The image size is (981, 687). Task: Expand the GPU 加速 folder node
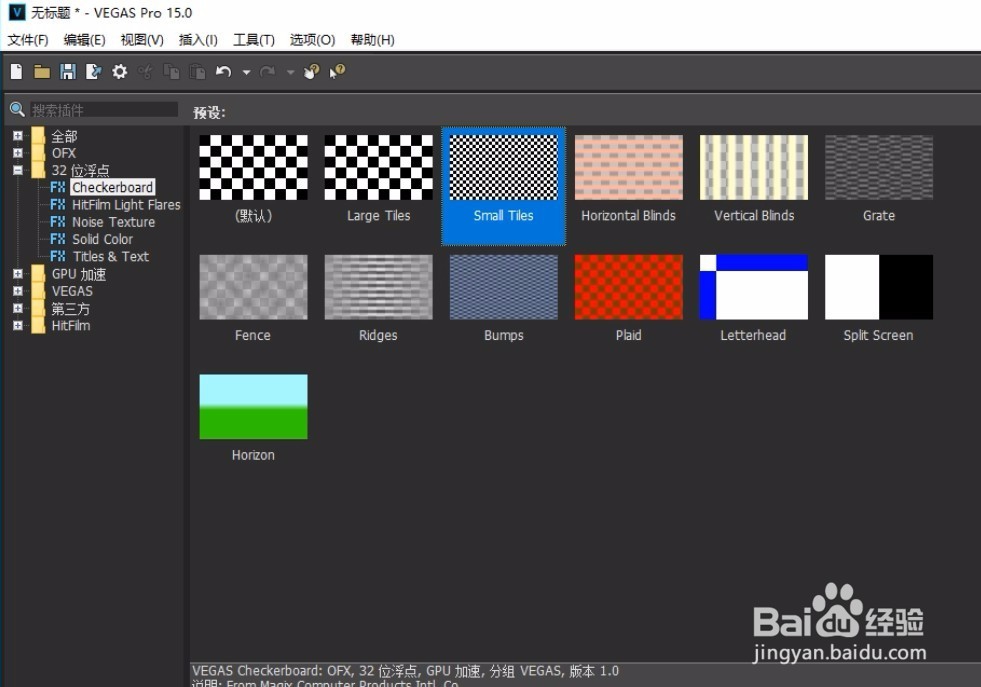(x=18, y=274)
